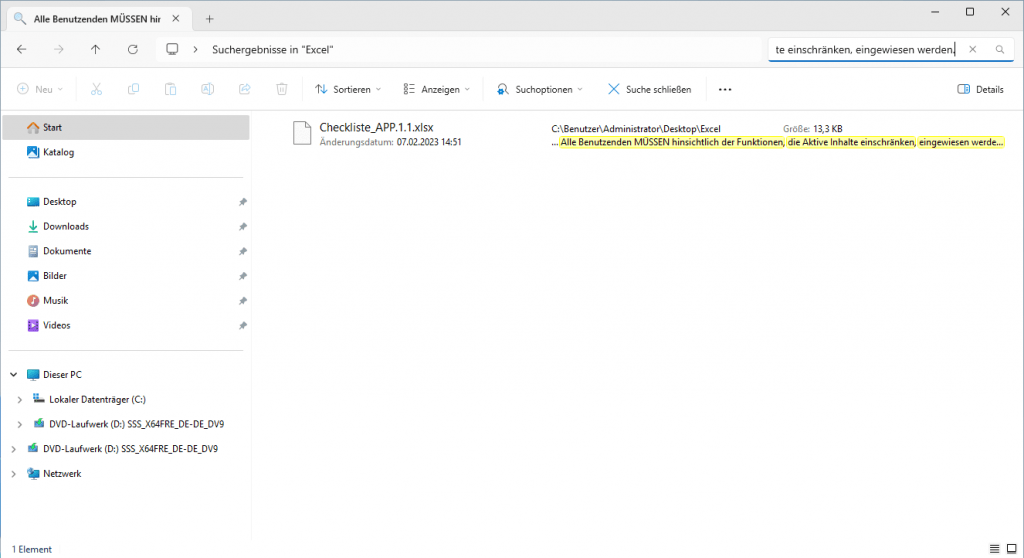The image size is (1024, 558).
Task: Select the Checkliste_APP.1.1.xlsx file
Action: pyautogui.click(x=376, y=127)
